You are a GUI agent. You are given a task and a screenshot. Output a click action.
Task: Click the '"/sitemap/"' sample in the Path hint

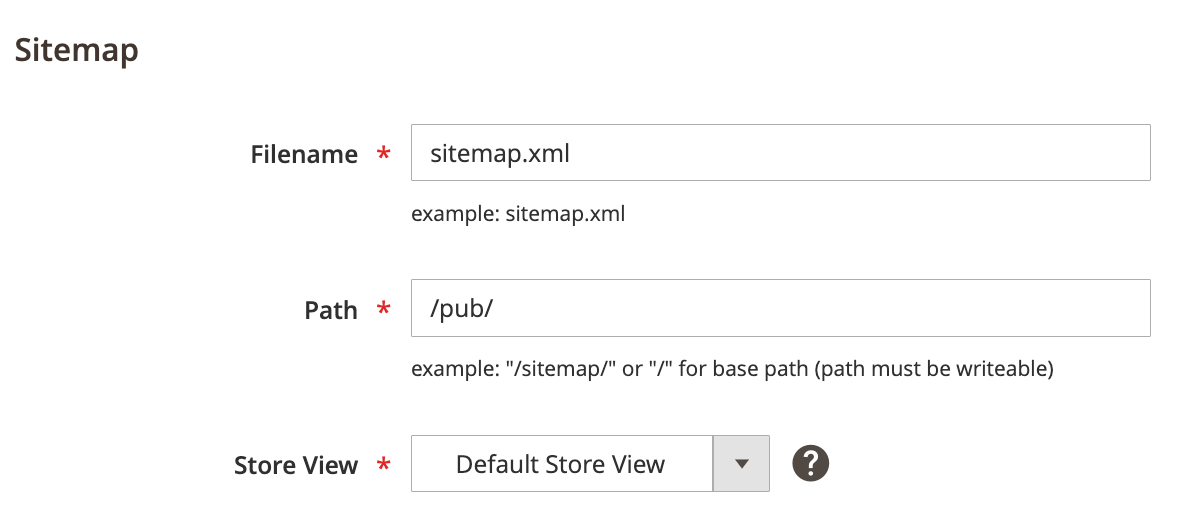(556, 369)
